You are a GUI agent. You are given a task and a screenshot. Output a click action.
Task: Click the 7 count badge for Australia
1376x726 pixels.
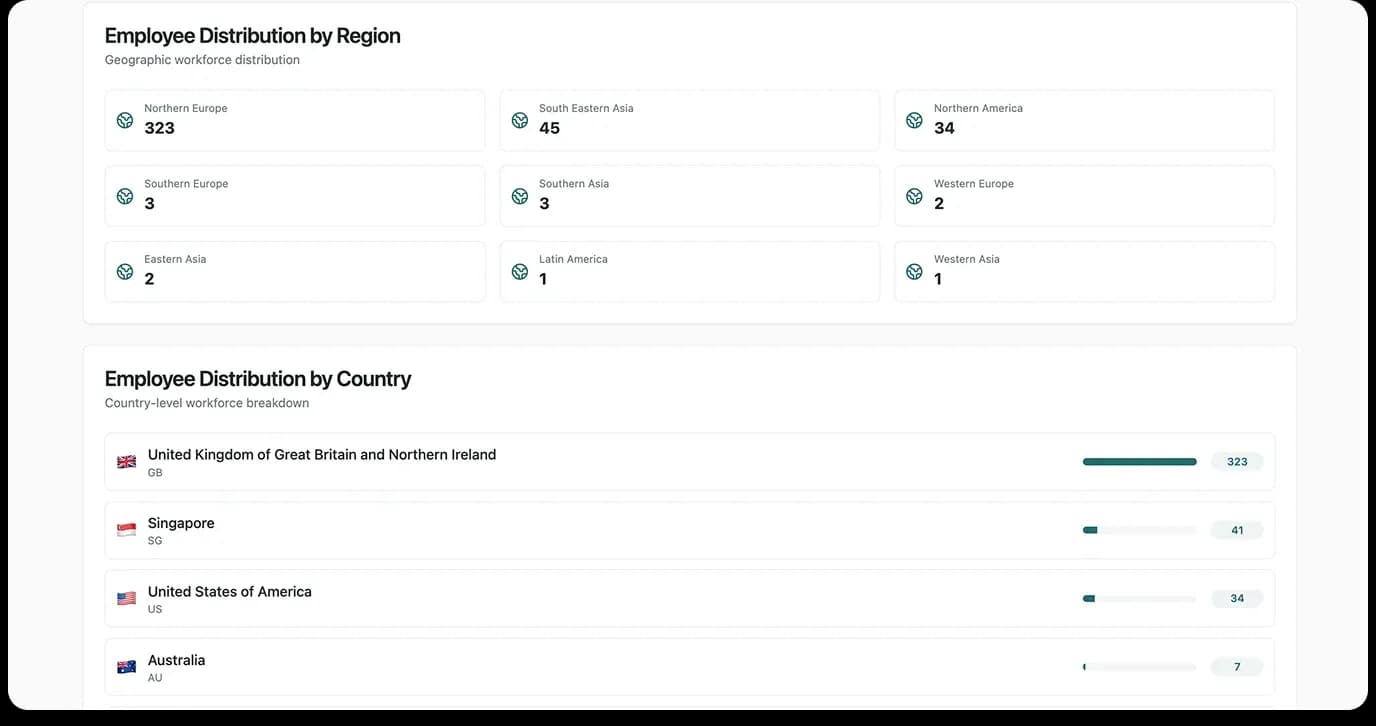1237,667
